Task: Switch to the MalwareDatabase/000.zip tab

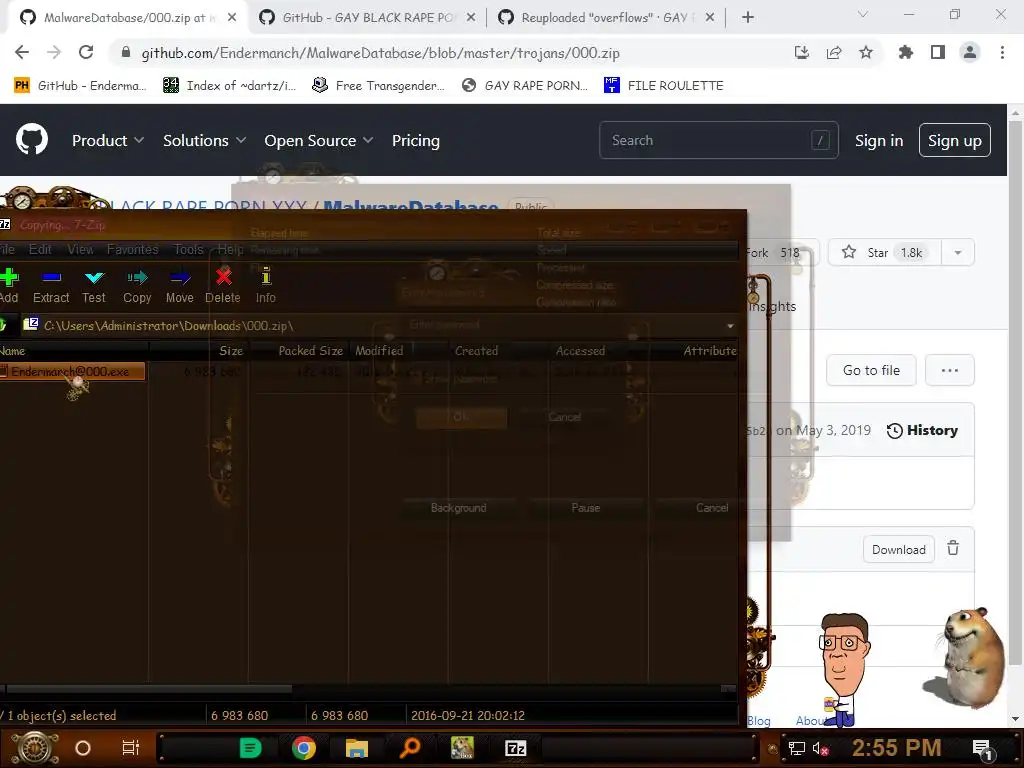Action: (x=124, y=18)
